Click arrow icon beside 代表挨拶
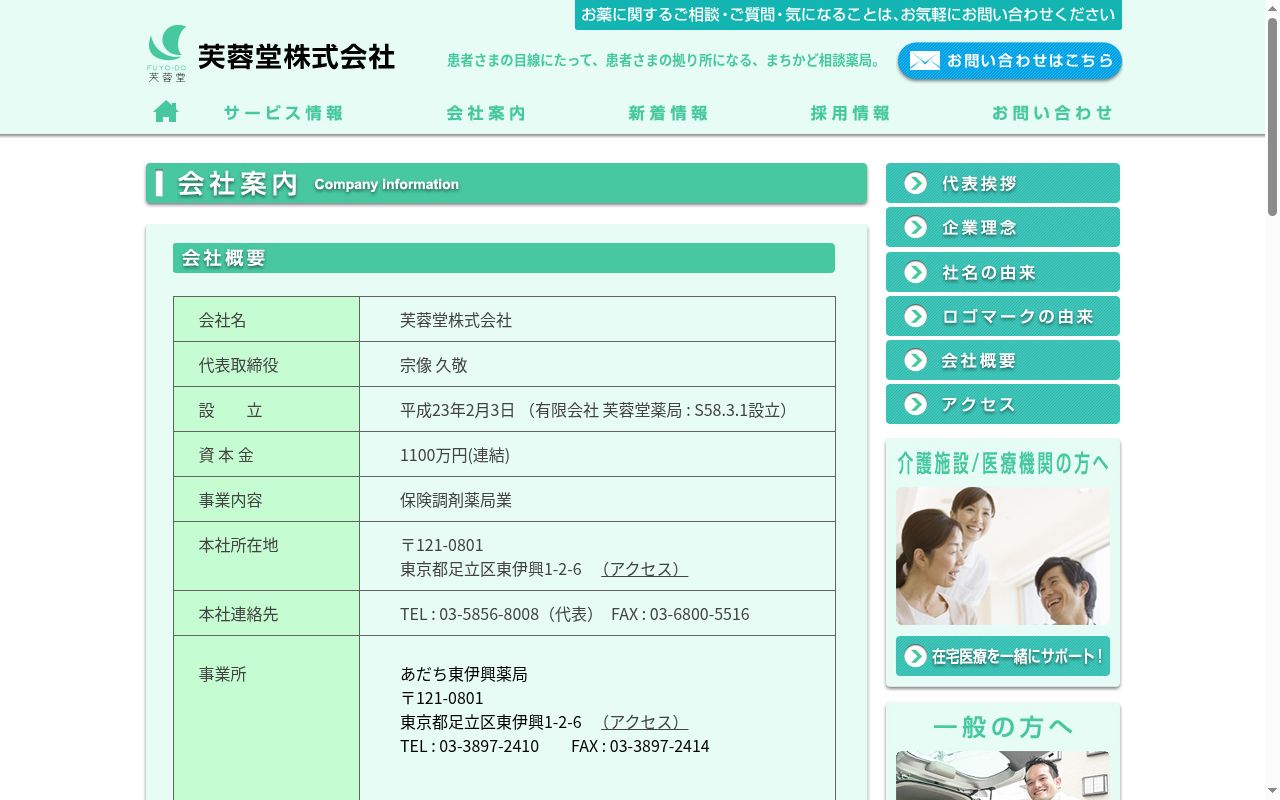The height and width of the screenshot is (800, 1280). click(x=915, y=183)
